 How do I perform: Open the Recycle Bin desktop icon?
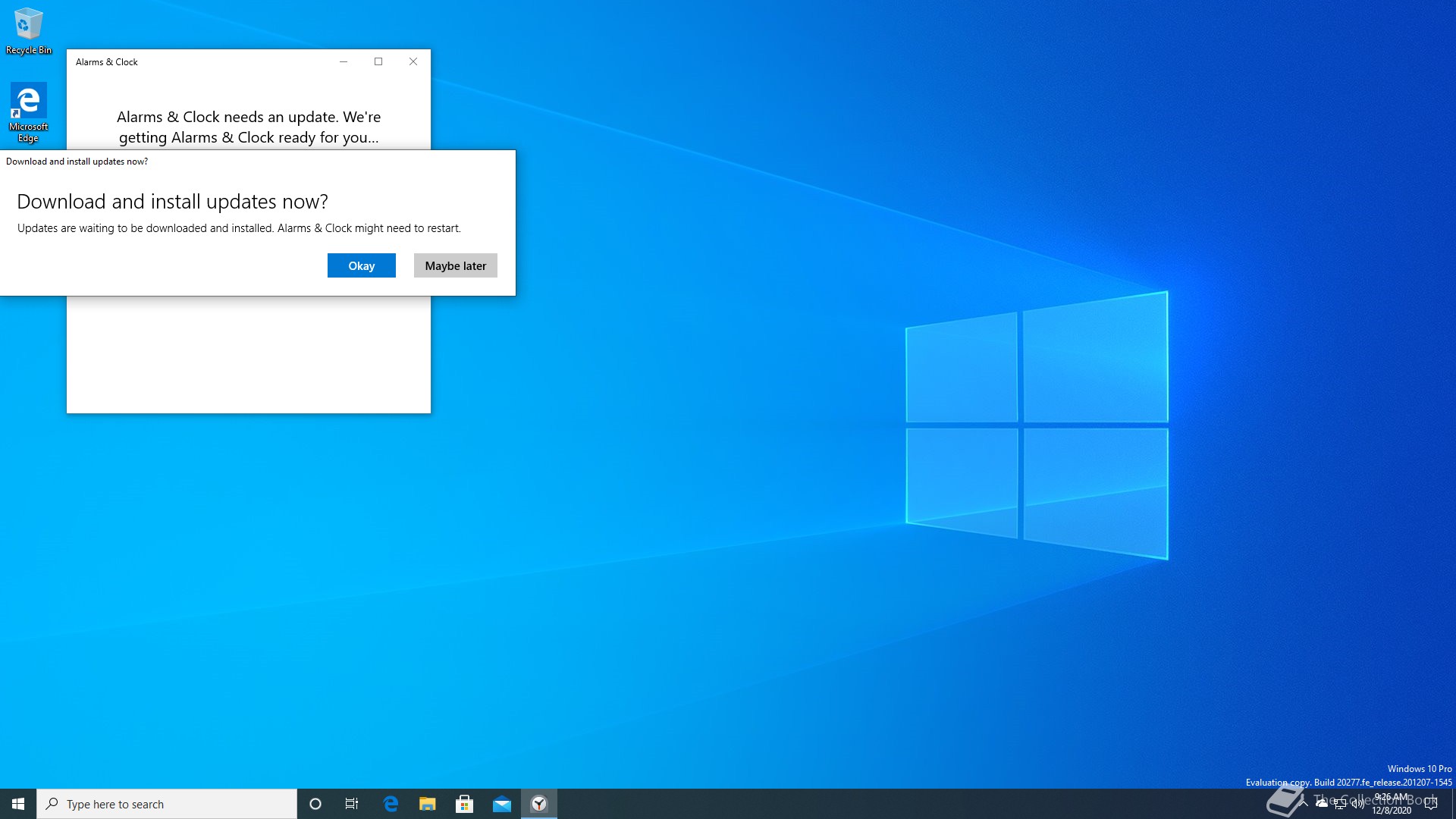coord(29,31)
